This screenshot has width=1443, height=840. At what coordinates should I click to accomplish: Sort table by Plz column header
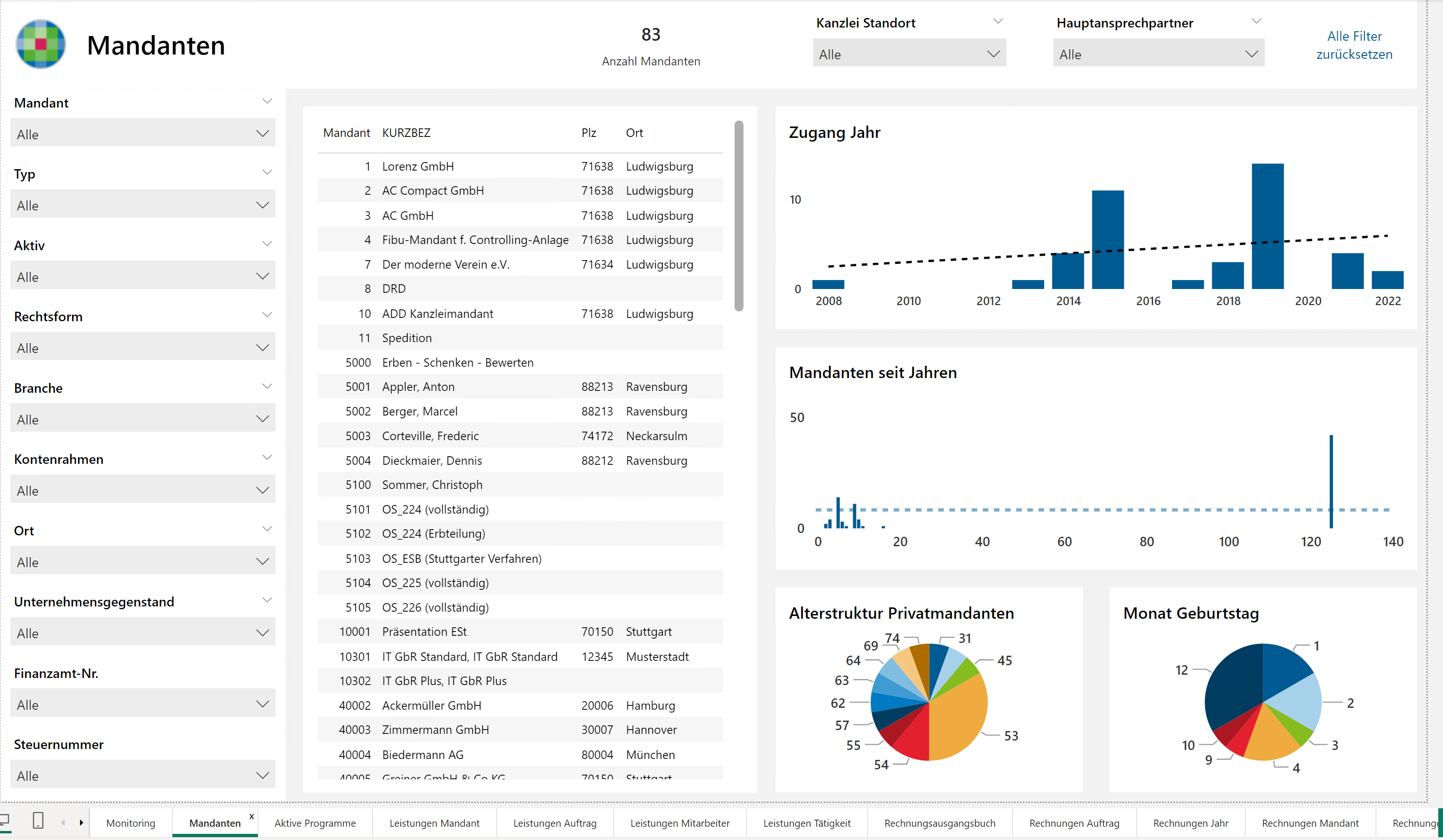pyautogui.click(x=589, y=133)
